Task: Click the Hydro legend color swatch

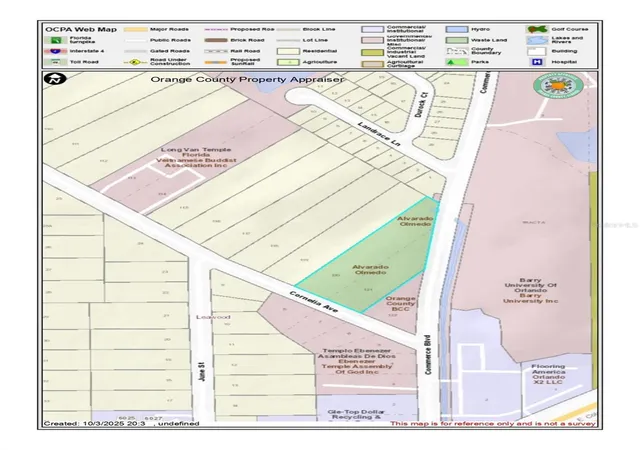Action: click(x=457, y=29)
